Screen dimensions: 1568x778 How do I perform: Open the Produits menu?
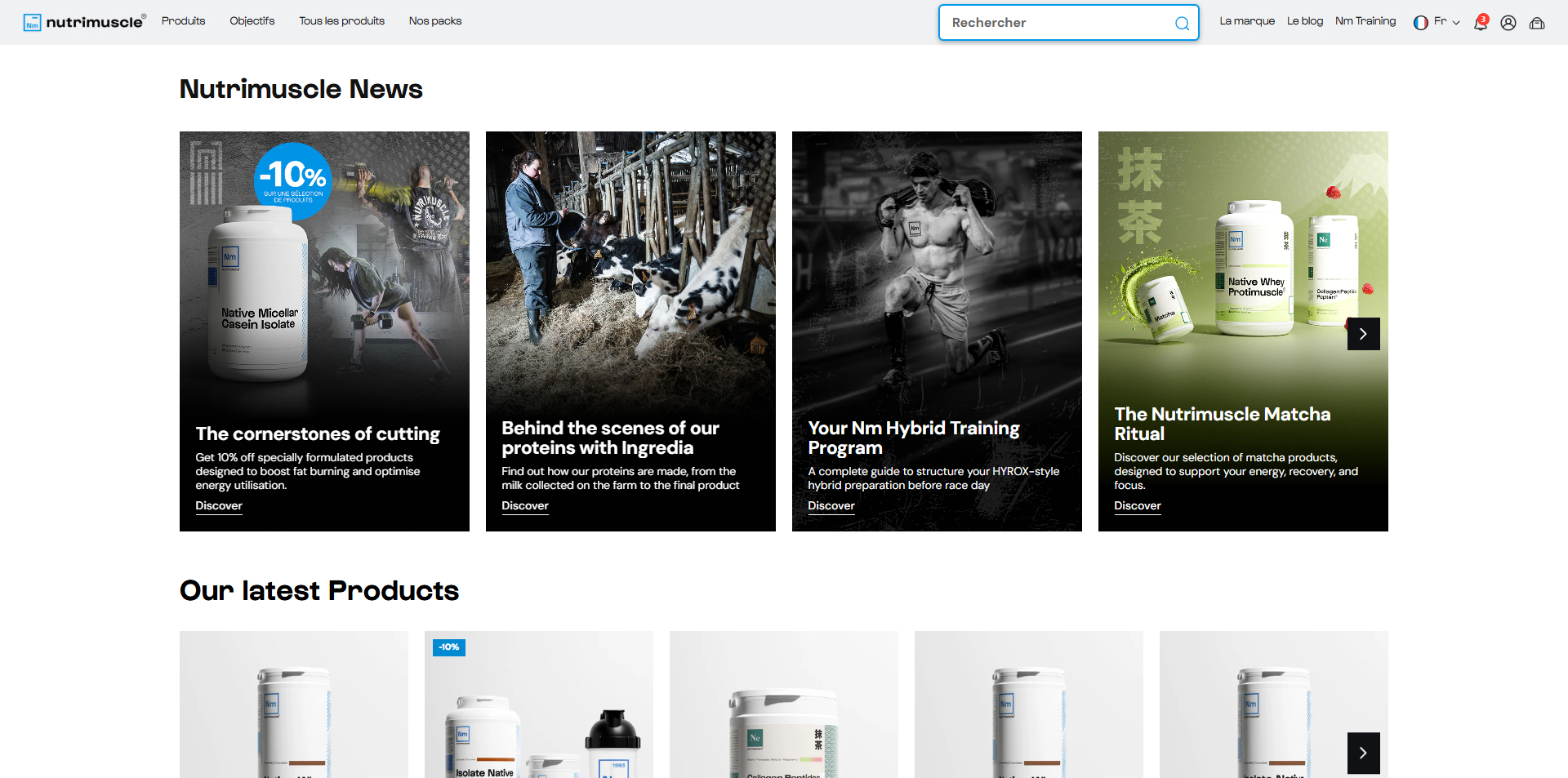coord(183,21)
